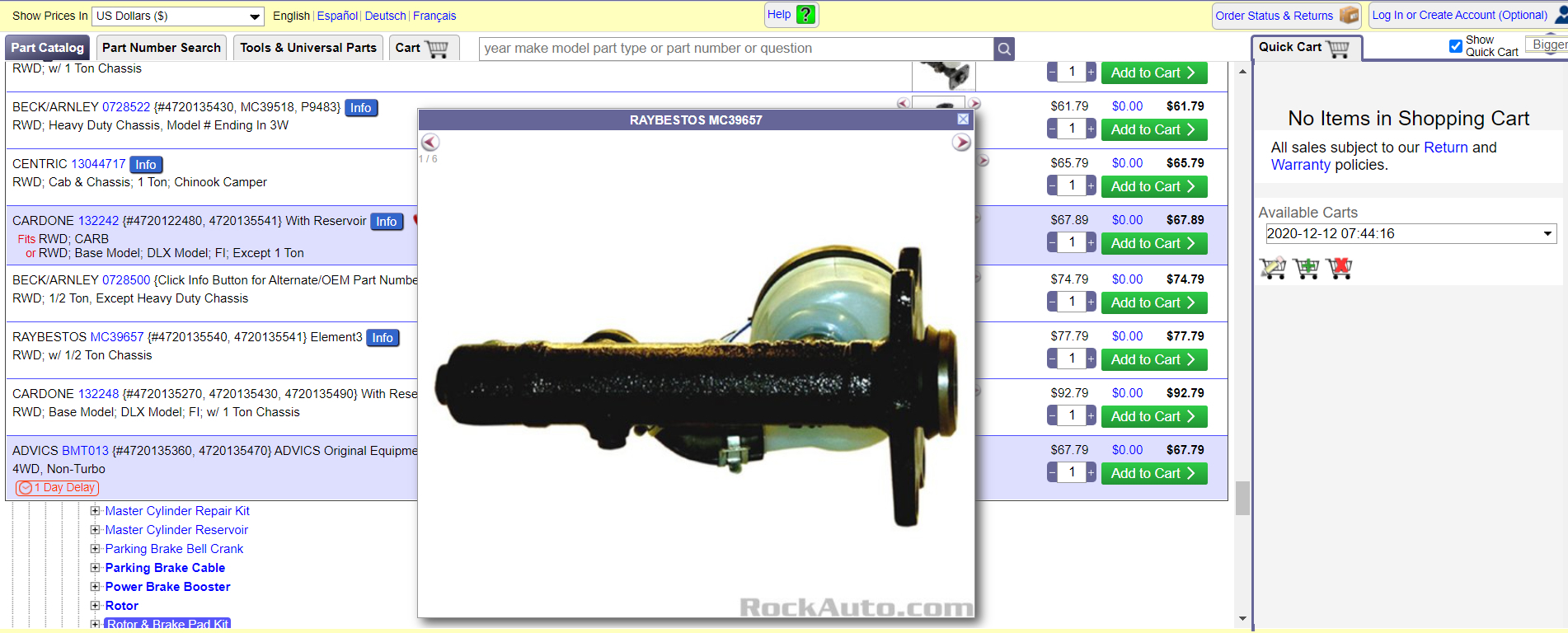Expand the Parking Brake Cable node
1568x633 pixels.
(x=95, y=568)
